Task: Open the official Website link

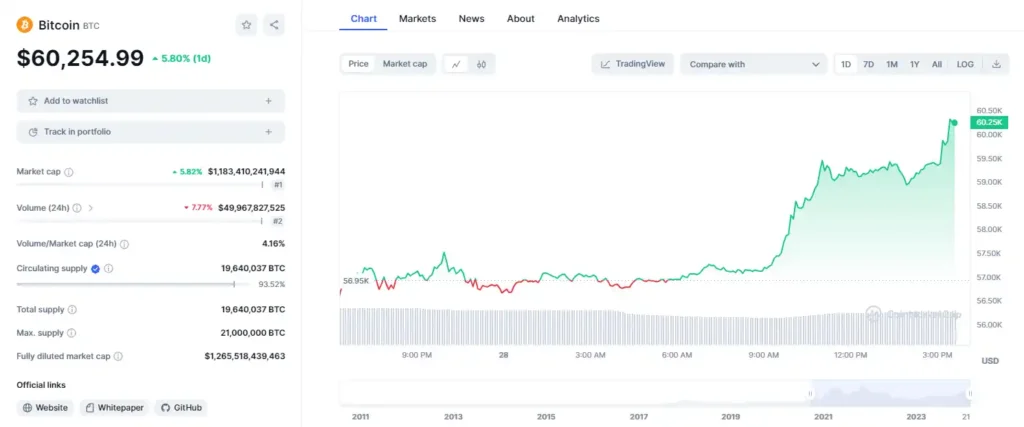Action: 45,407
